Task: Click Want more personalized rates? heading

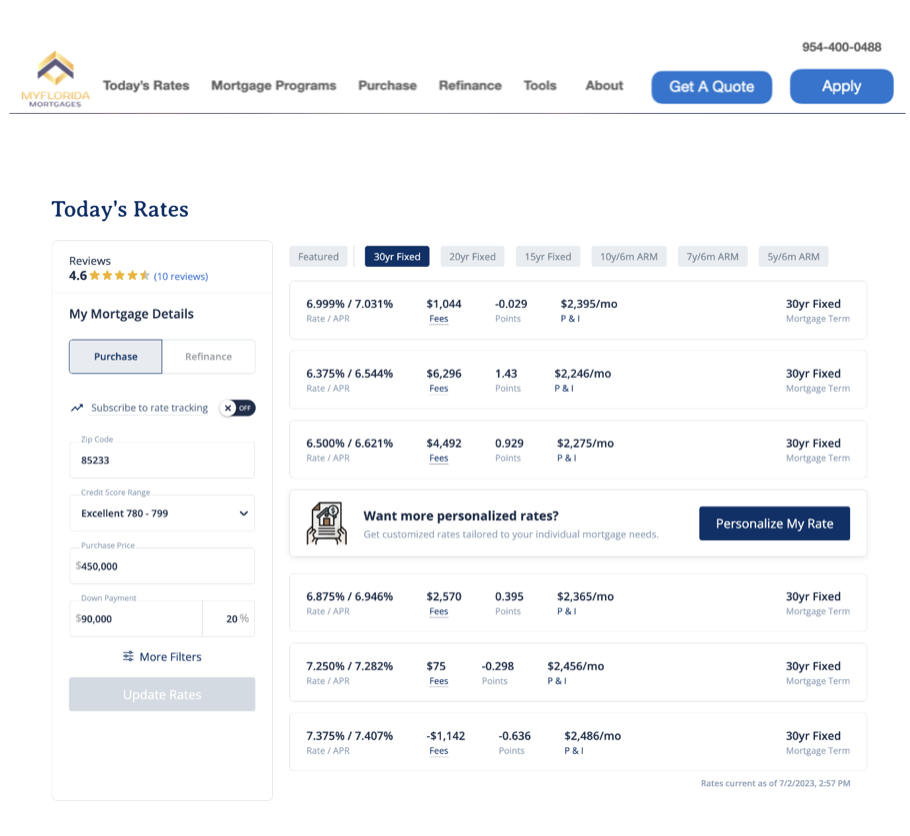Action: click(461, 516)
